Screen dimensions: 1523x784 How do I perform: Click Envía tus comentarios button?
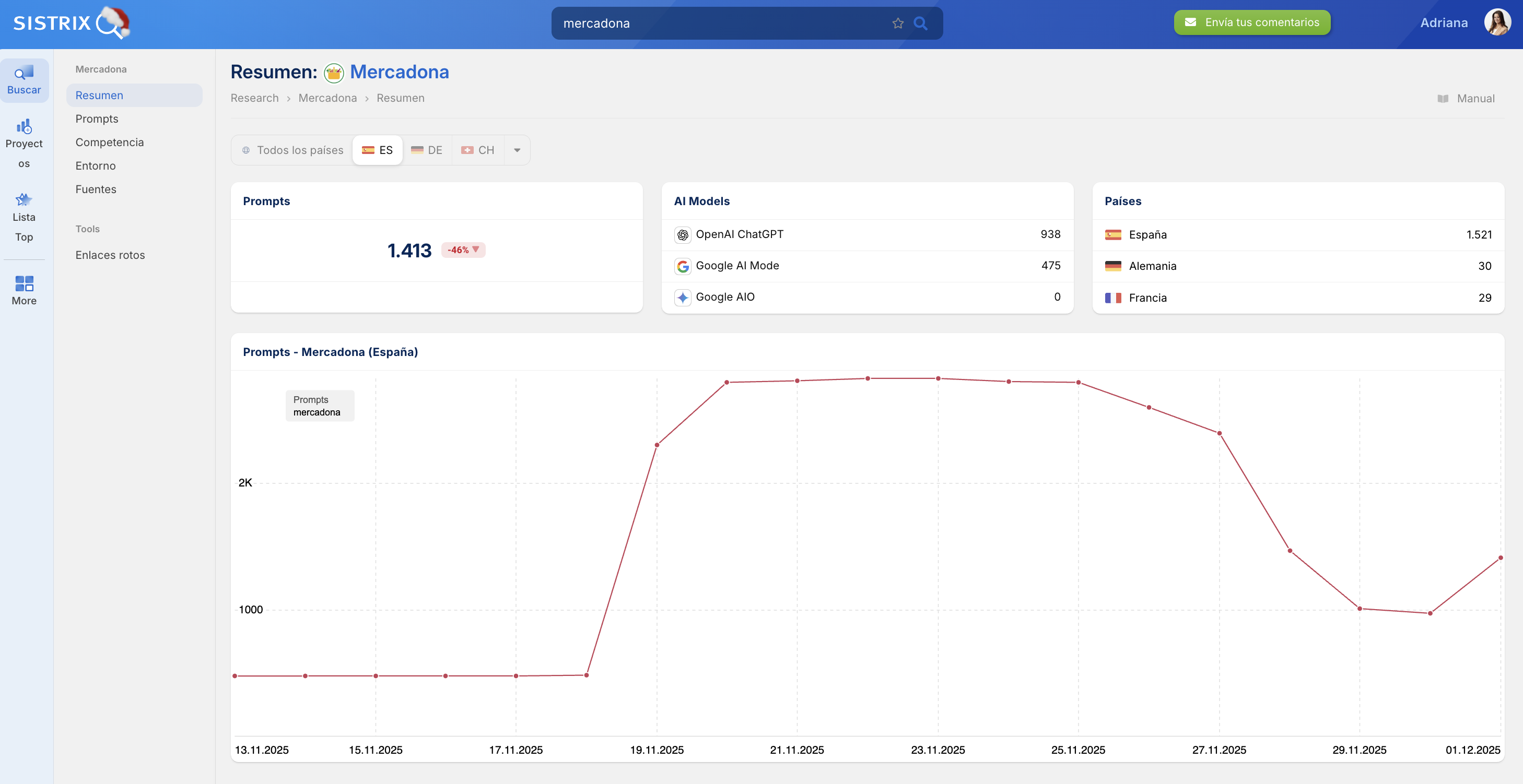(1251, 22)
